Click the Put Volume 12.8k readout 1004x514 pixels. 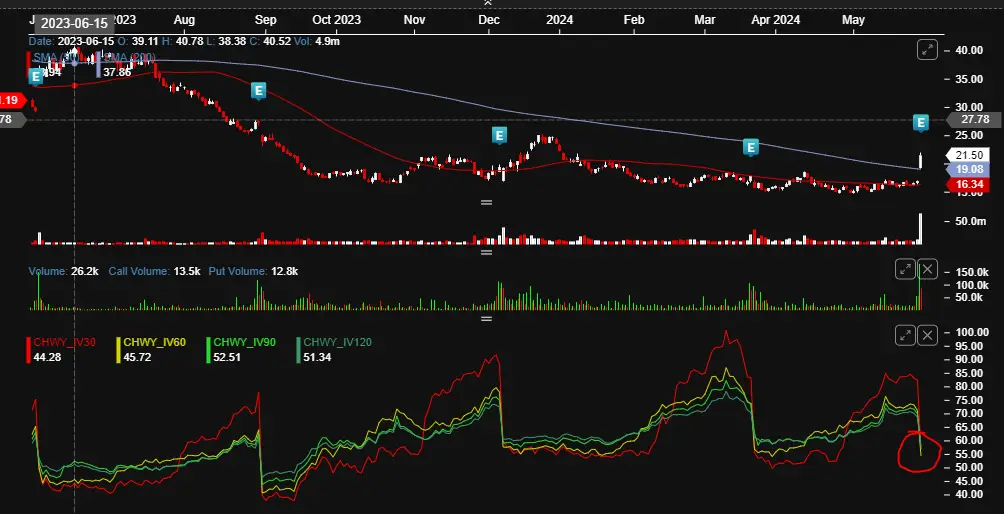click(253, 271)
